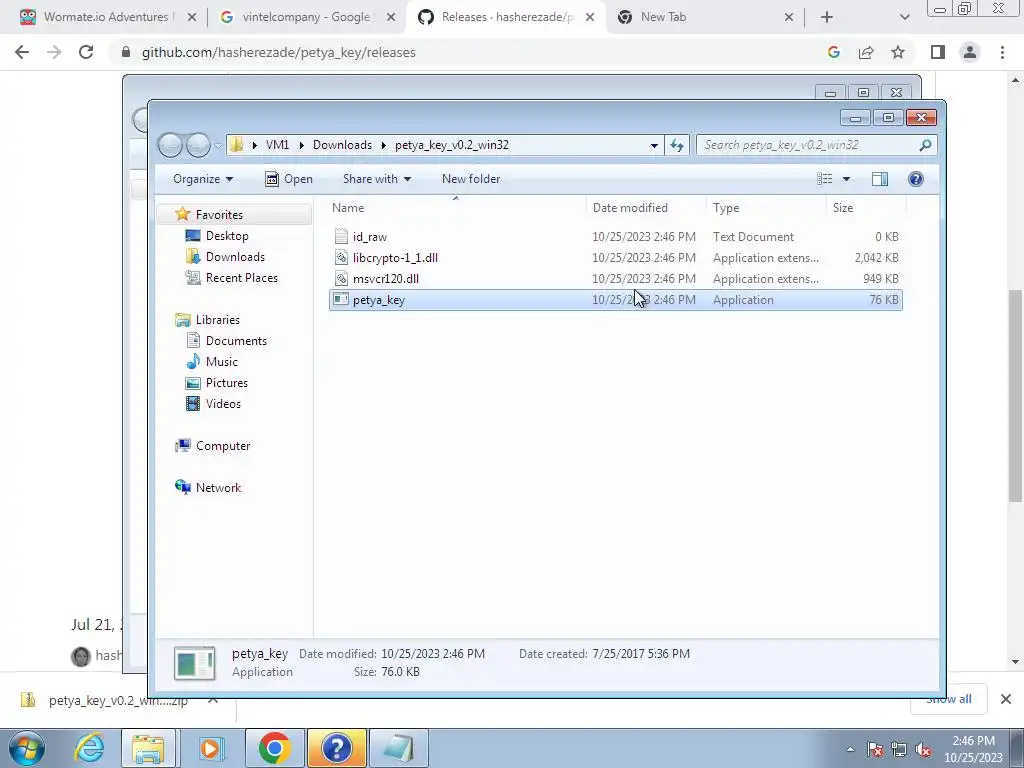Sort by the Date modified column
The image size is (1024, 768).
click(x=647, y=208)
